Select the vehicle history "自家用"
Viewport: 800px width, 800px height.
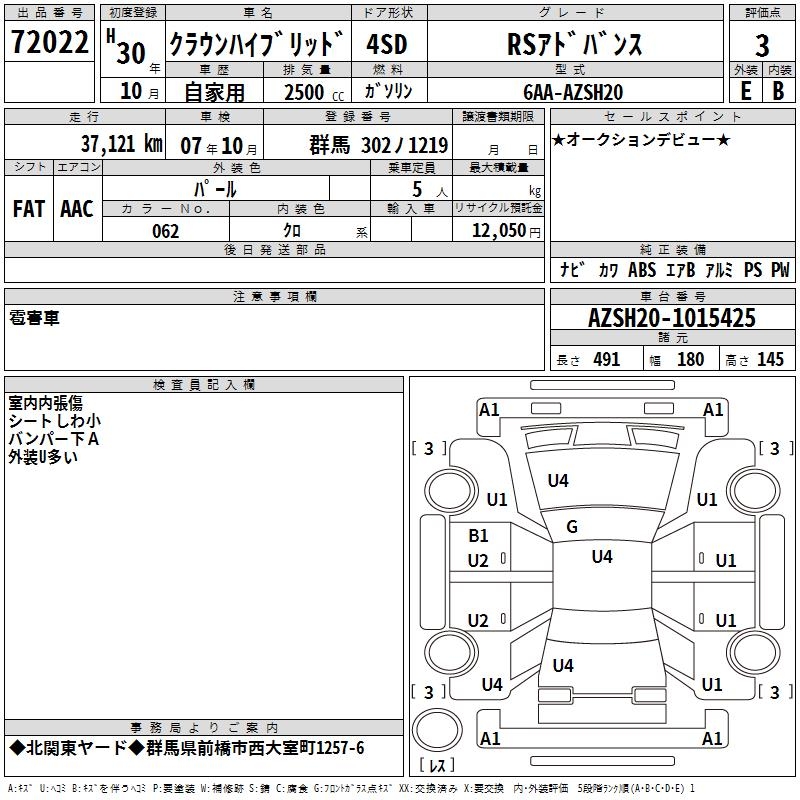coord(214,92)
